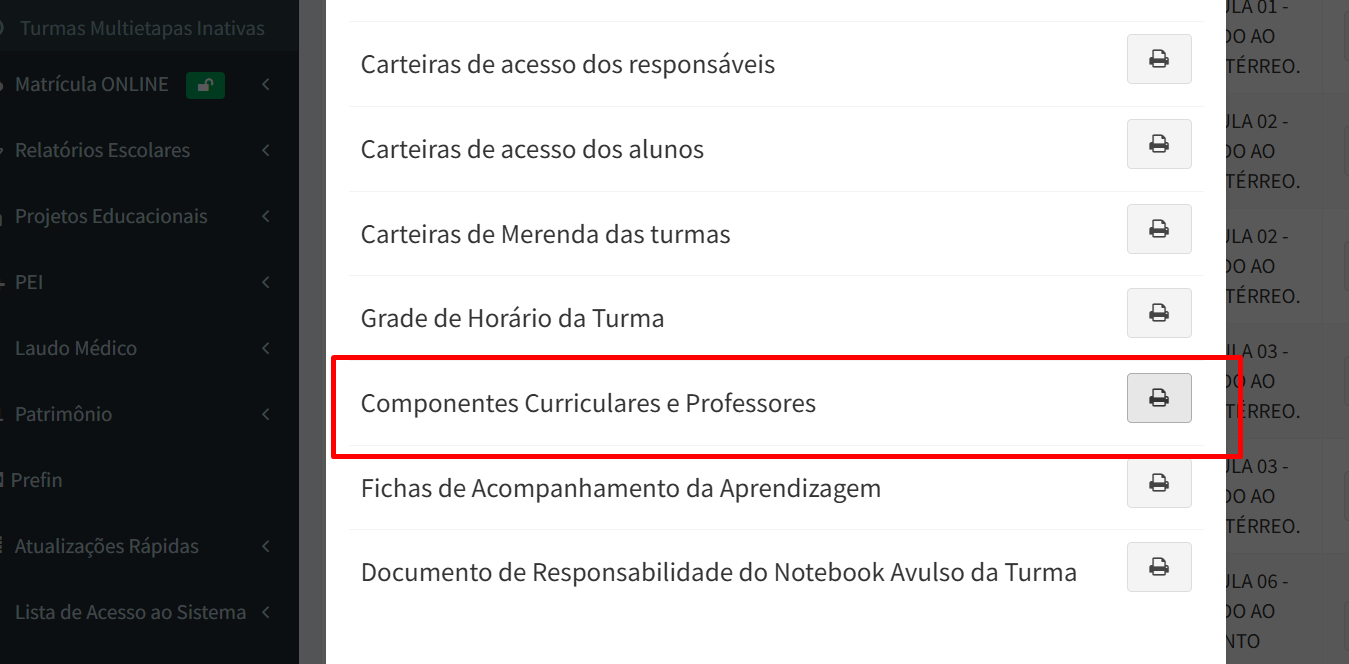
Task: Click green unlock badge beside Matrícula ONLINE
Action: click(205, 85)
